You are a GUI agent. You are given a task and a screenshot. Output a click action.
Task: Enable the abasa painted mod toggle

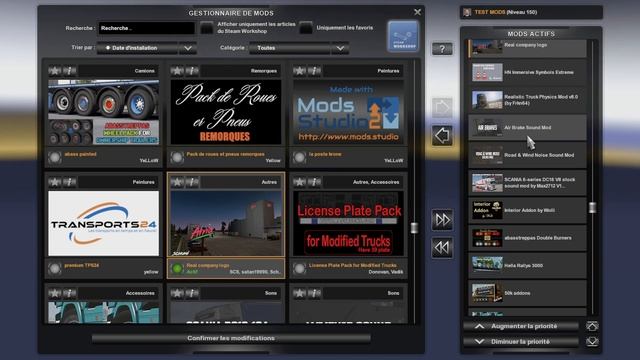click(x=55, y=158)
